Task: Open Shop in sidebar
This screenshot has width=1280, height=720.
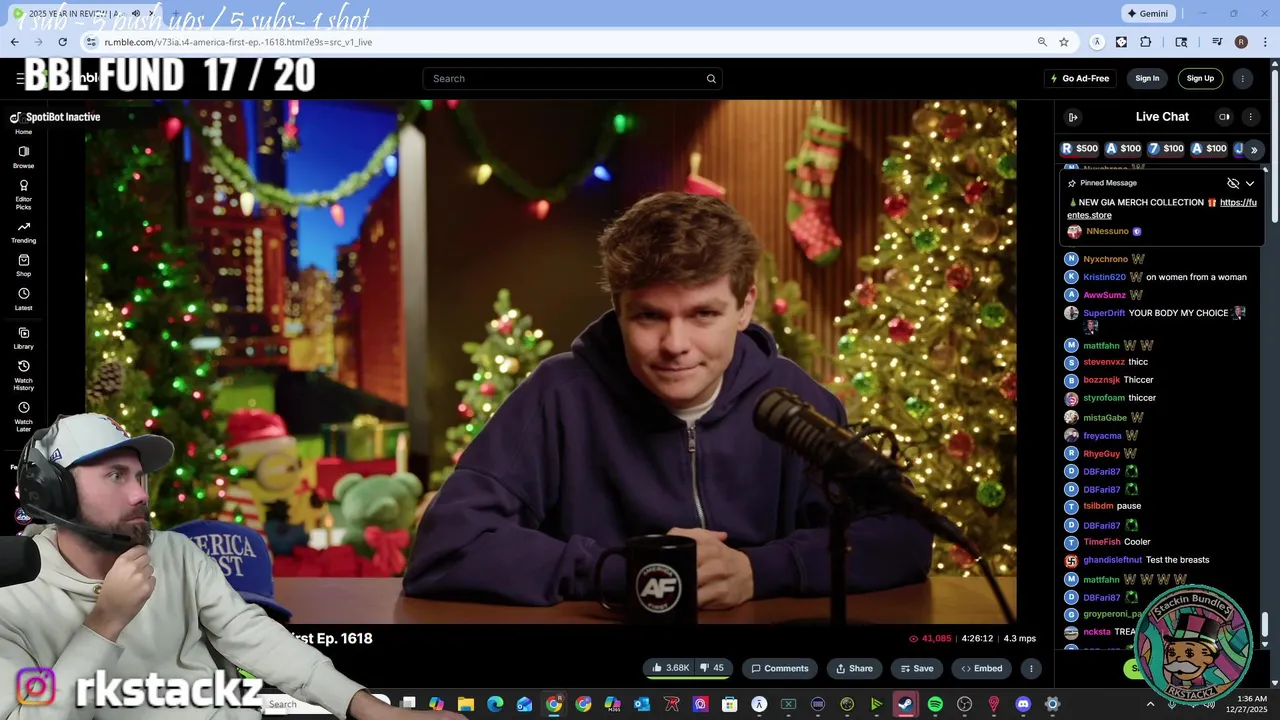Action: pyautogui.click(x=23, y=265)
